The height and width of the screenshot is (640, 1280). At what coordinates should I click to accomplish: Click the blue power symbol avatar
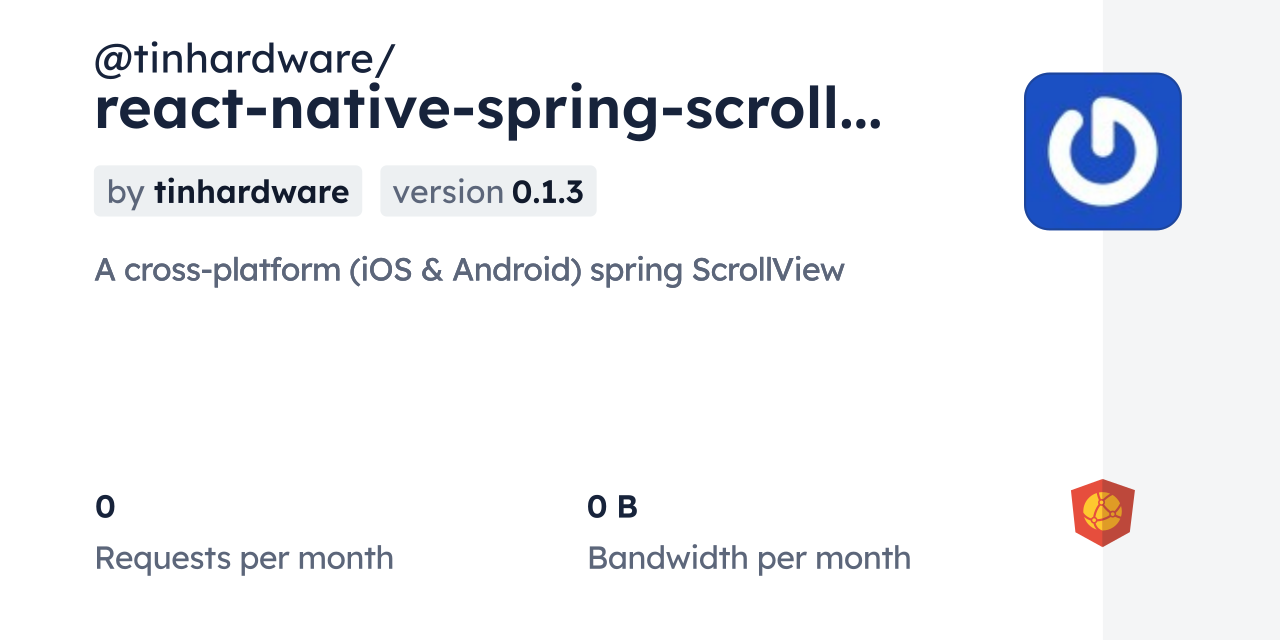(1102, 151)
